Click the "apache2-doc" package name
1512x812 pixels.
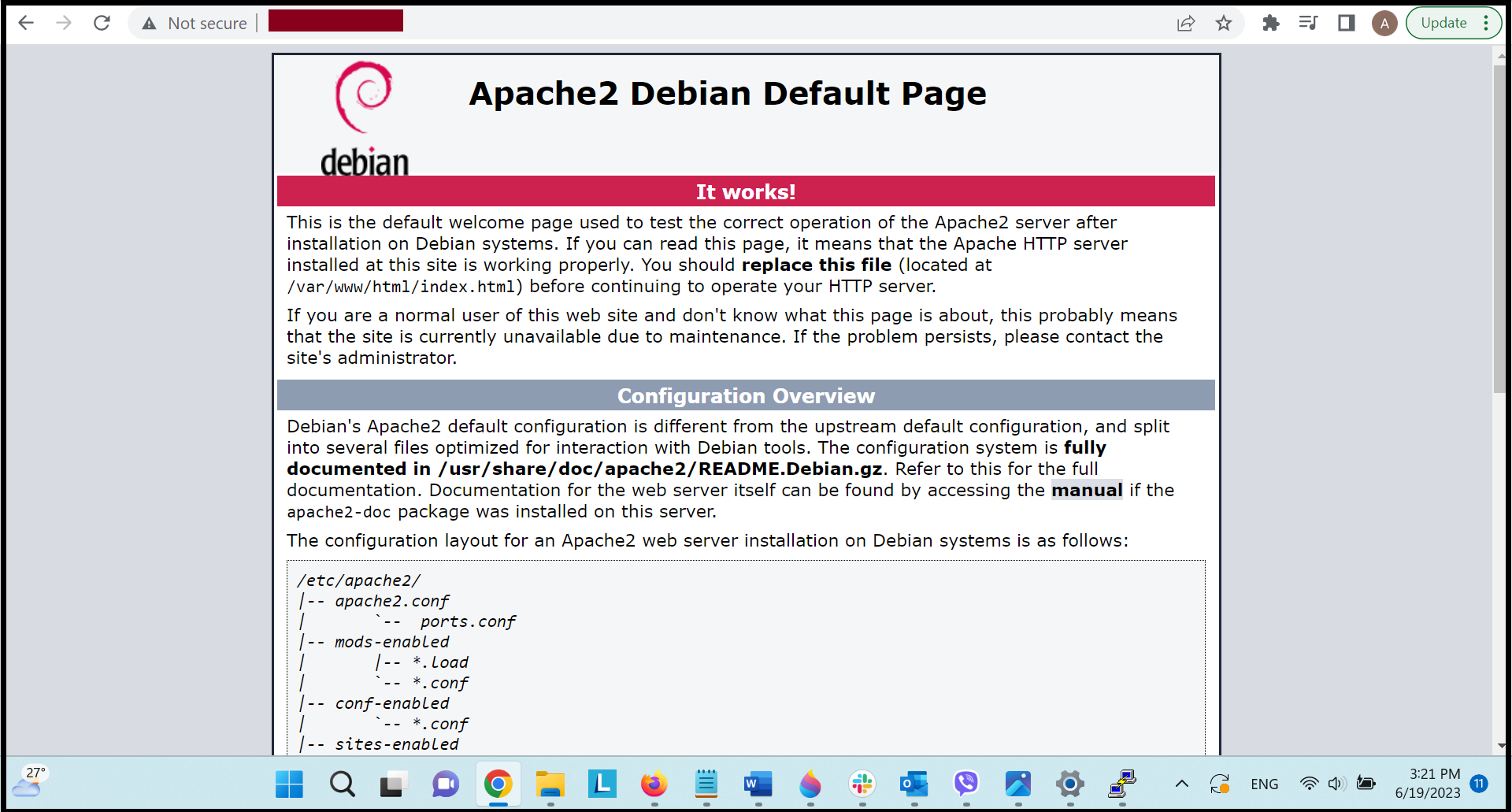[339, 512]
